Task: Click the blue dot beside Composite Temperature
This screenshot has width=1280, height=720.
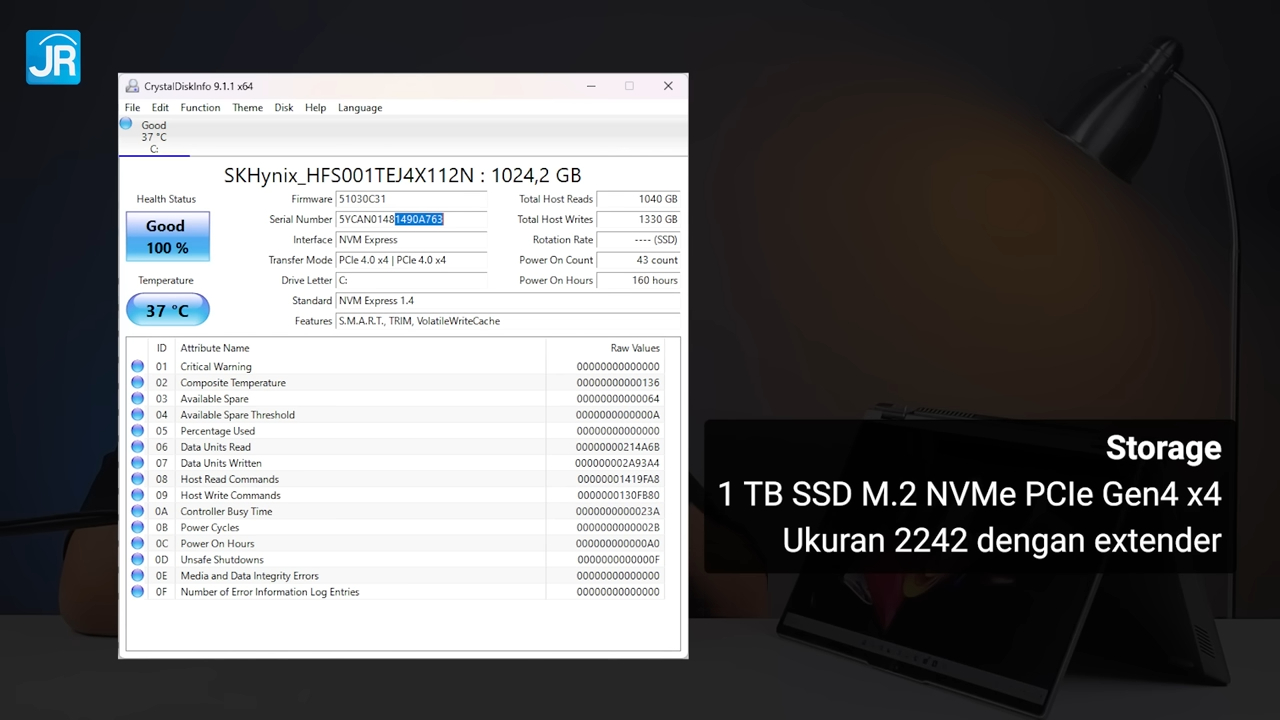Action: [137, 382]
